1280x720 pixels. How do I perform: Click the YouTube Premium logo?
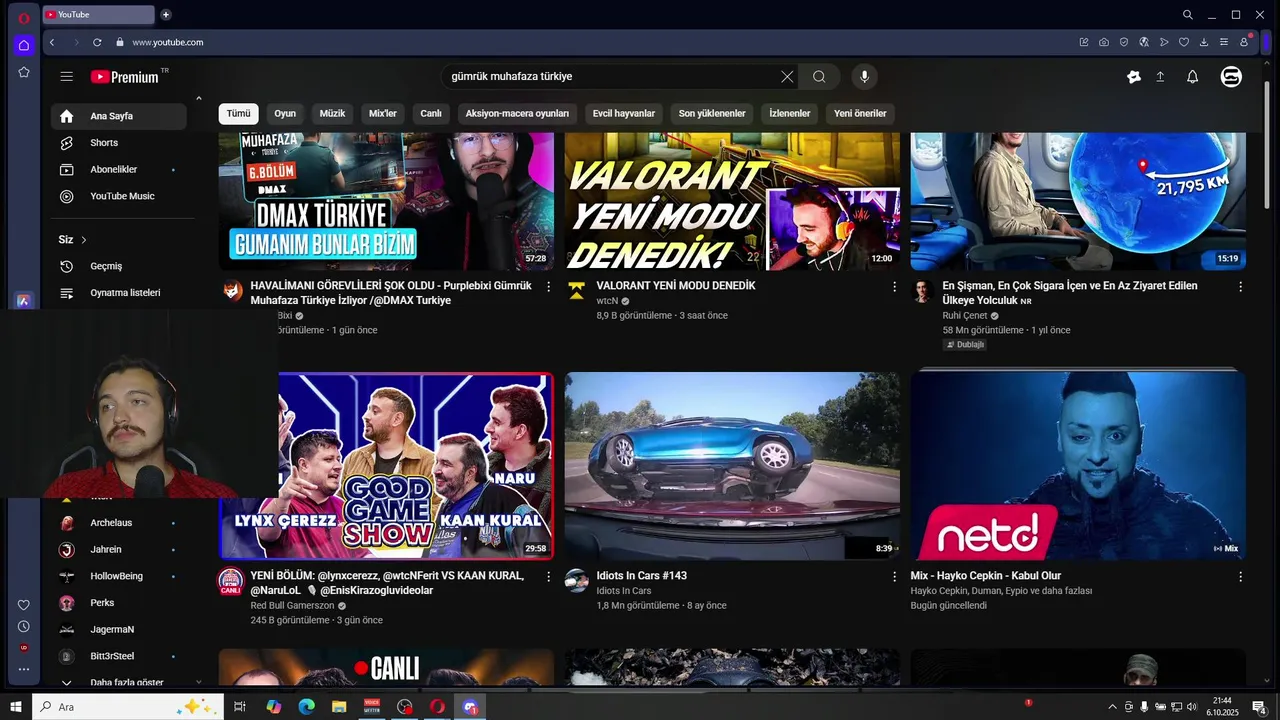pos(125,77)
